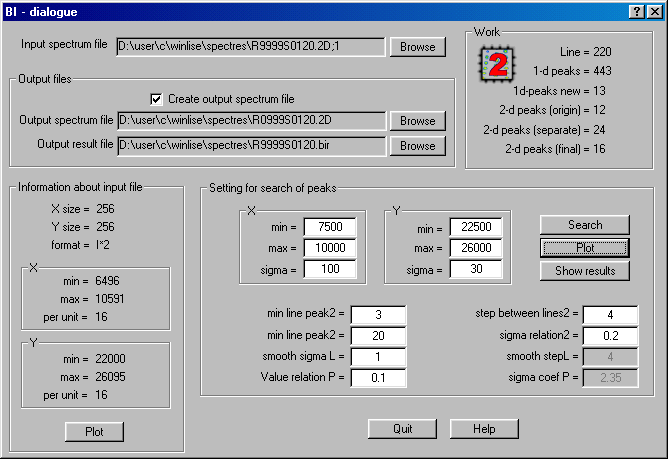Edit the step between lines2 field

[609, 315]
